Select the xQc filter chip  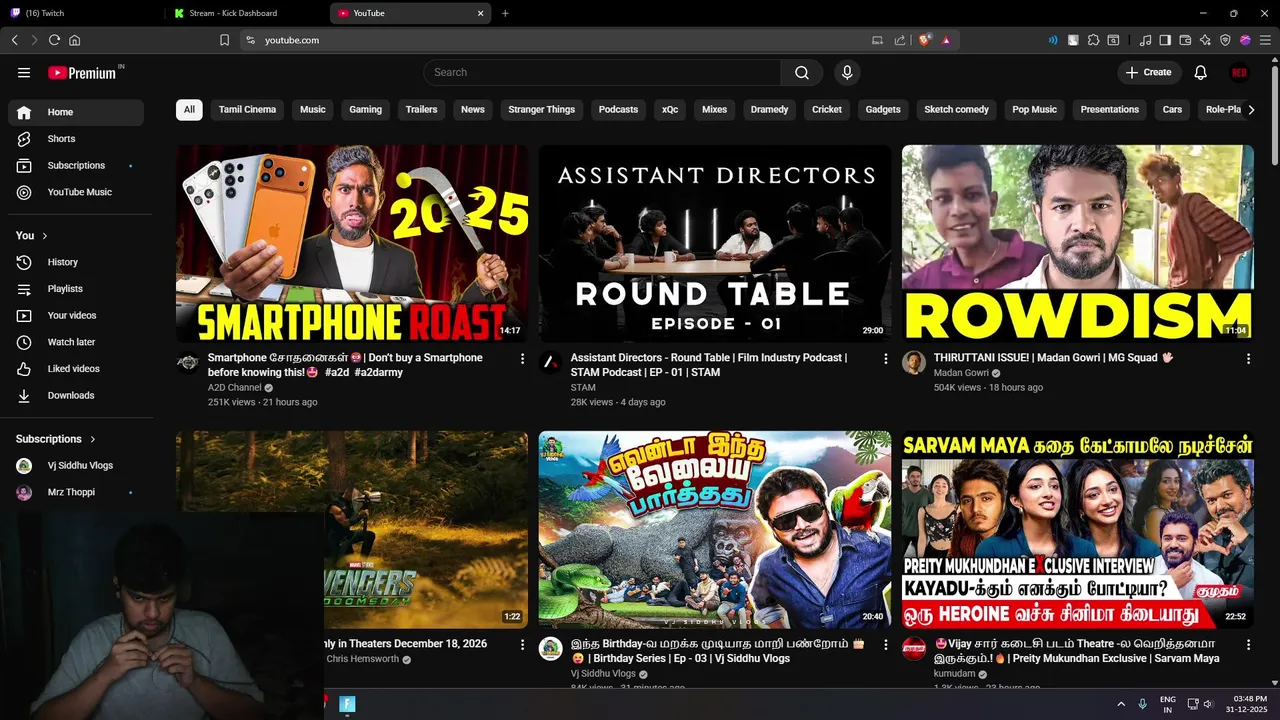coord(670,110)
